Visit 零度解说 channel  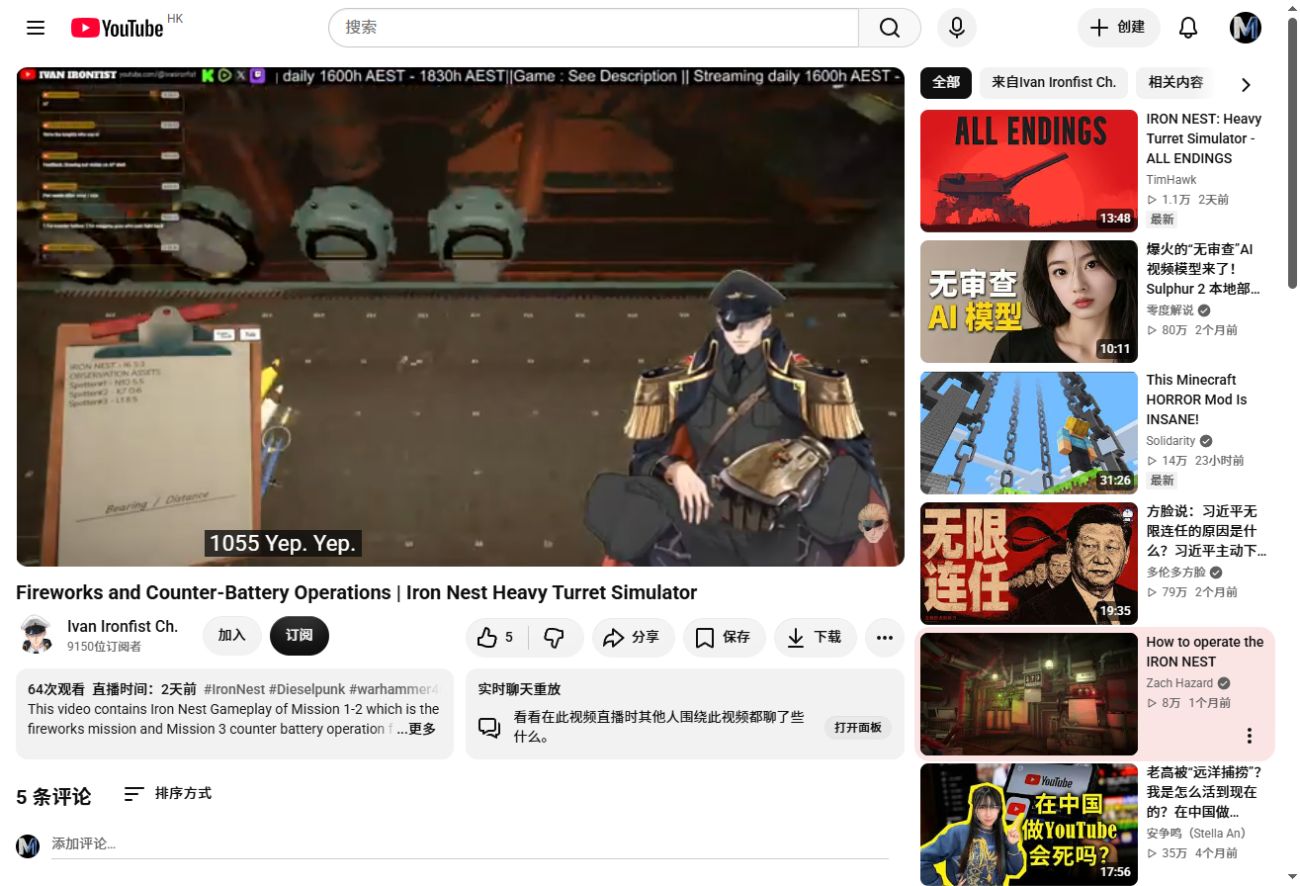point(1170,310)
